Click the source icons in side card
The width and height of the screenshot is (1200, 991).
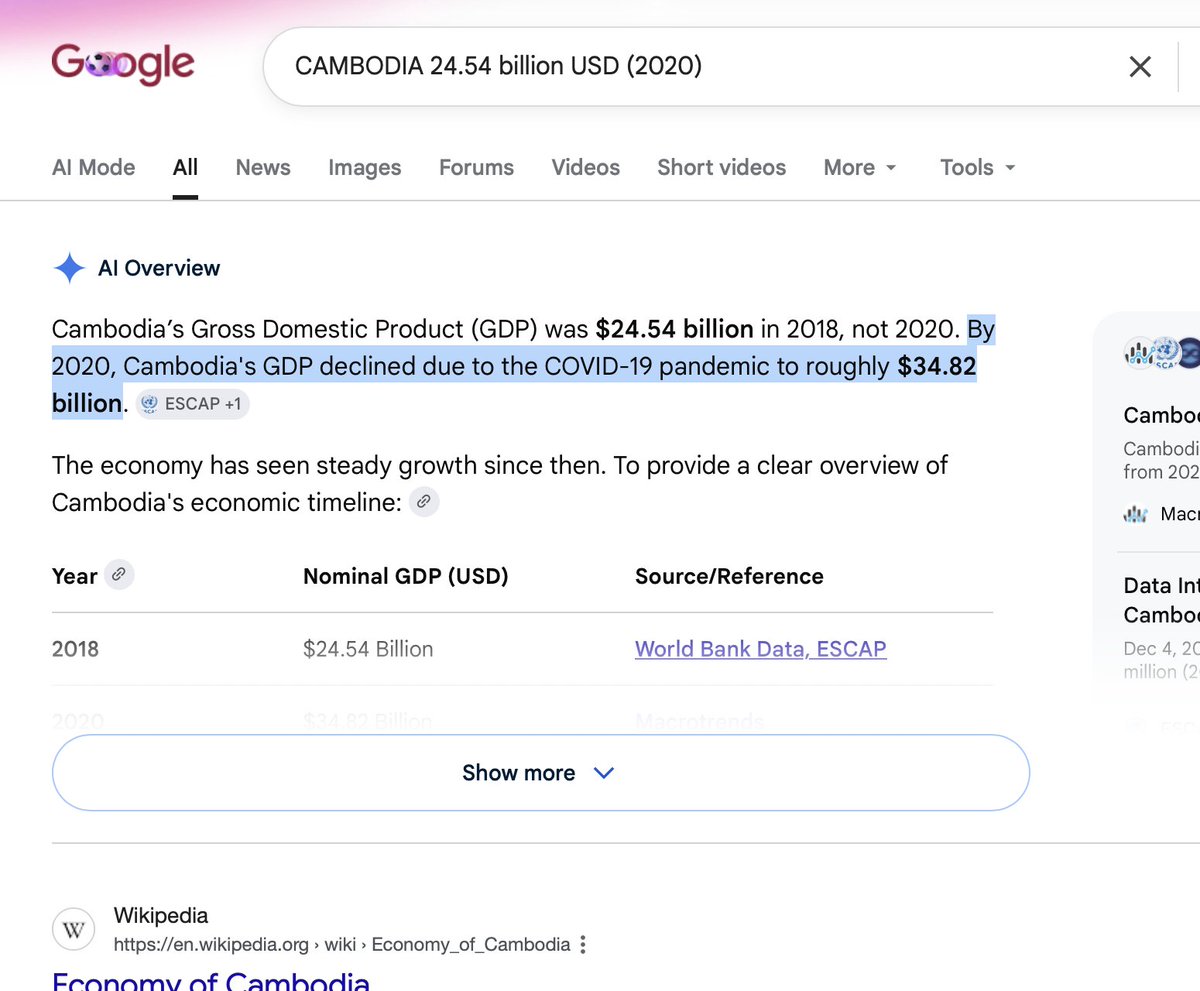1161,353
